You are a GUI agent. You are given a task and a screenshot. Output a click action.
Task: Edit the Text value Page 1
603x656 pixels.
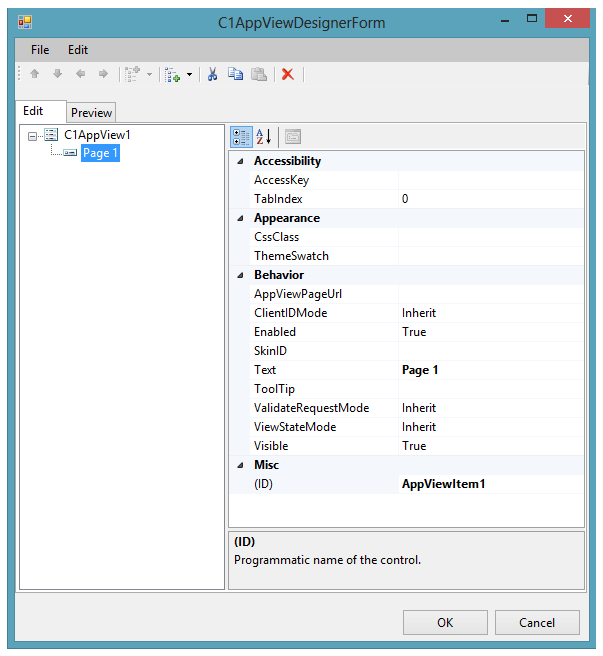[x=491, y=370]
